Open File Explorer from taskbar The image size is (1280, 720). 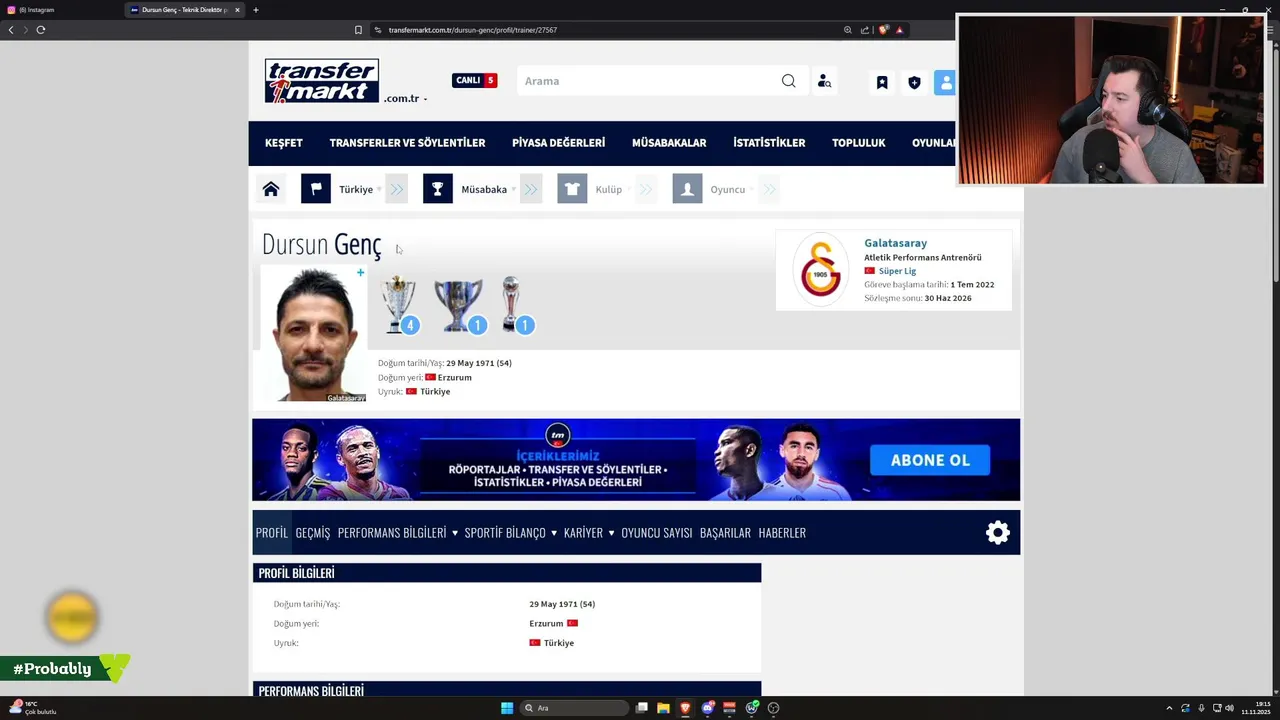click(x=663, y=708)
